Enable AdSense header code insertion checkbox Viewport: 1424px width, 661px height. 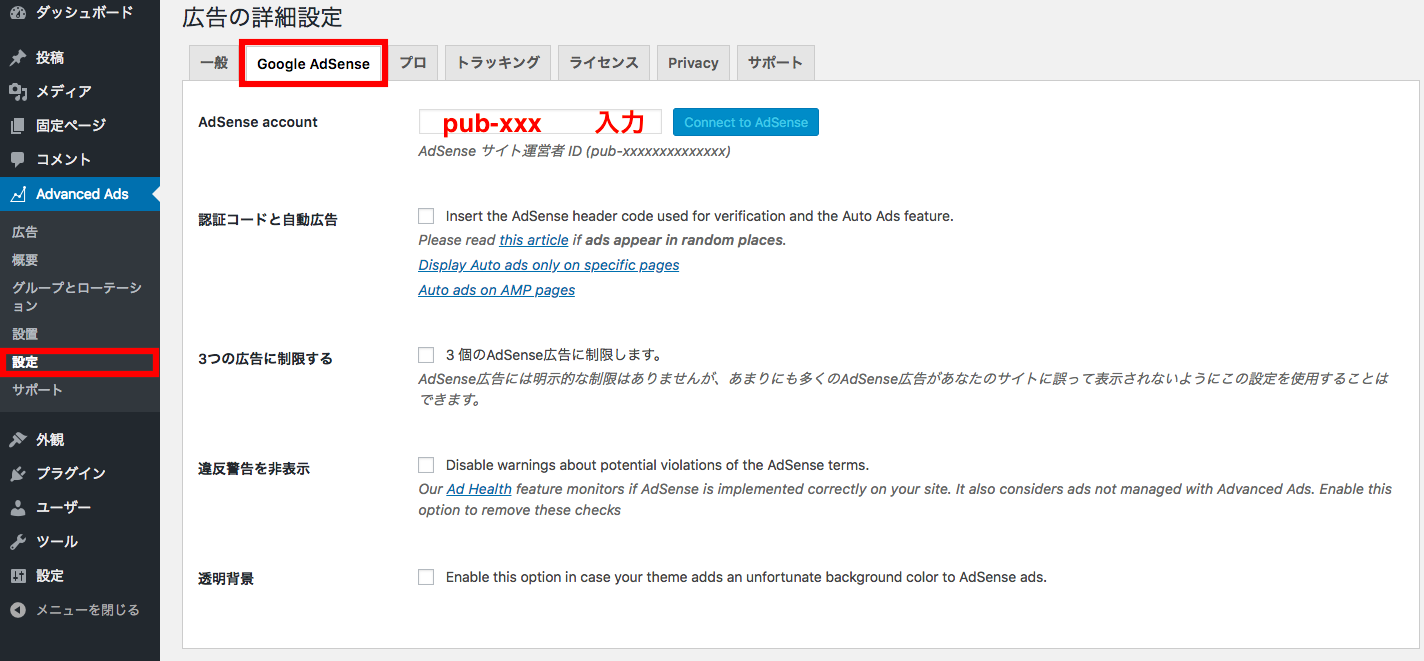coord(426,216)
